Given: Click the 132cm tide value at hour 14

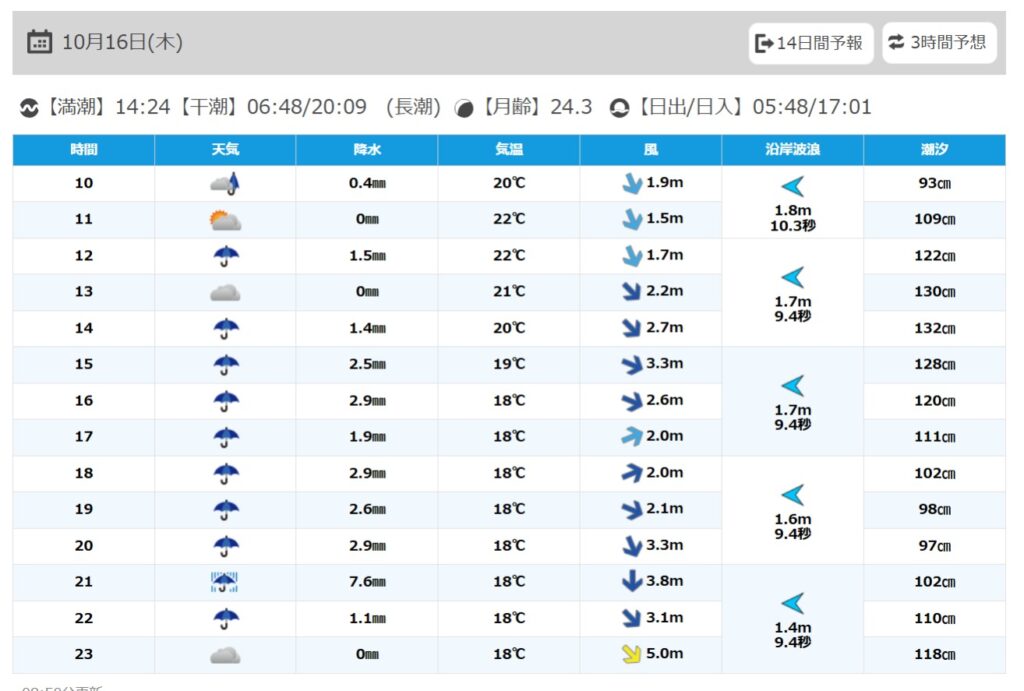Looking at the screenshot, I should 934,328.
